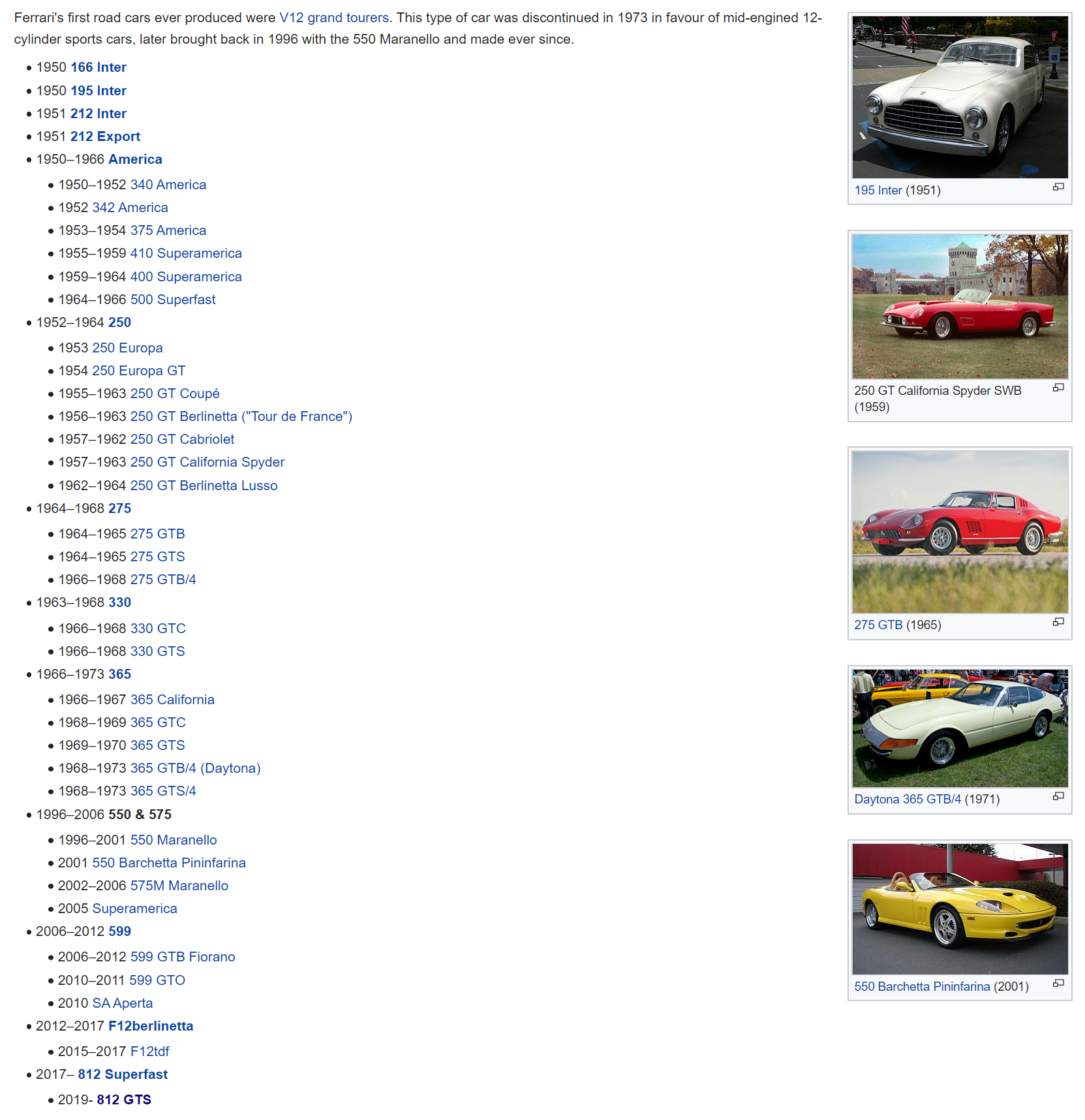Open the 365 California link
This screenshot has height=1120, width=1085.
coord(172,700)
